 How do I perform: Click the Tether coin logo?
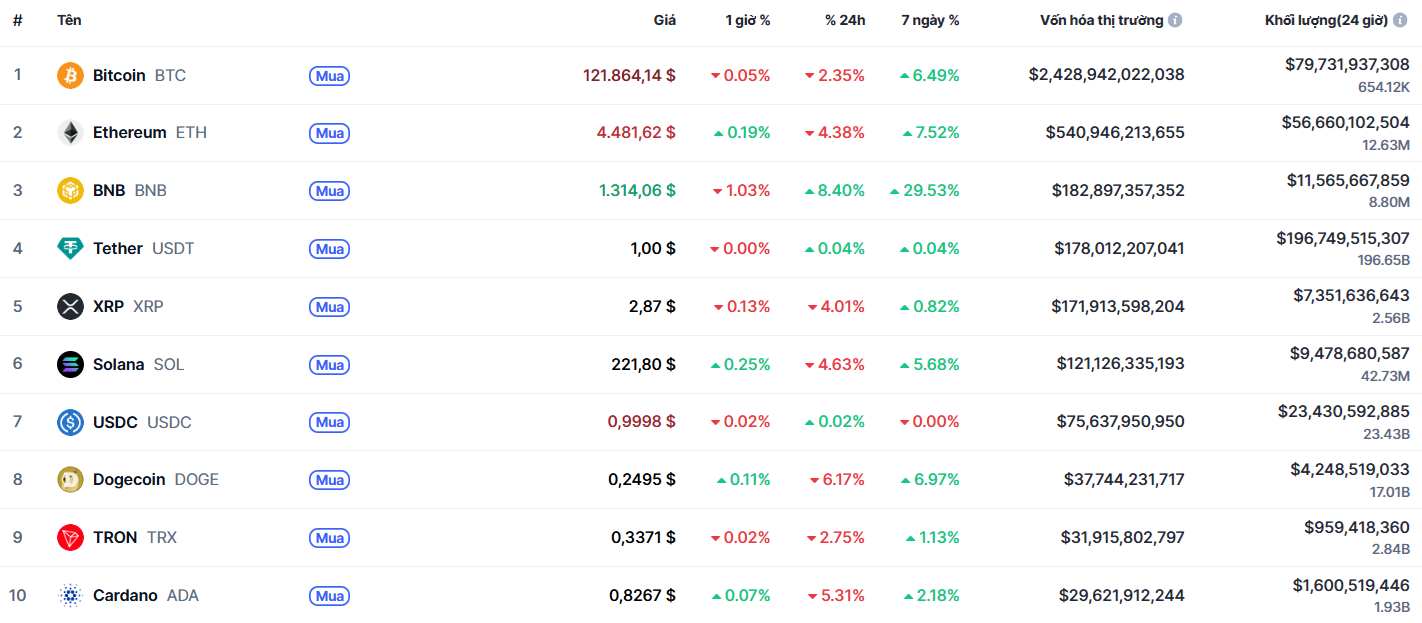(70, 249)
